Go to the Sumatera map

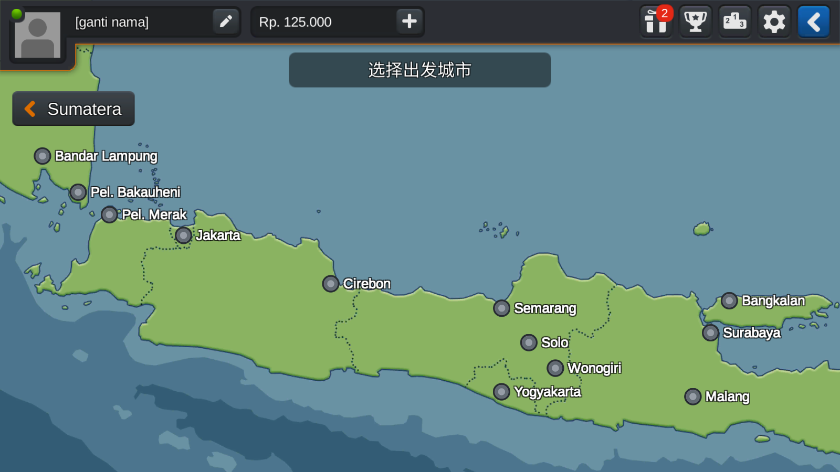[73, 109]
